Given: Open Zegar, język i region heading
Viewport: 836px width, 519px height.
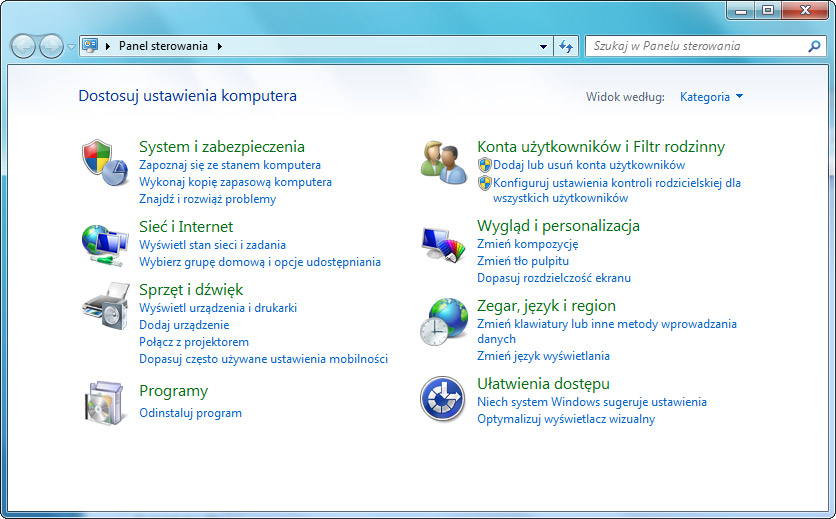Looking at the screenshot, I should [x=546, y=306].
